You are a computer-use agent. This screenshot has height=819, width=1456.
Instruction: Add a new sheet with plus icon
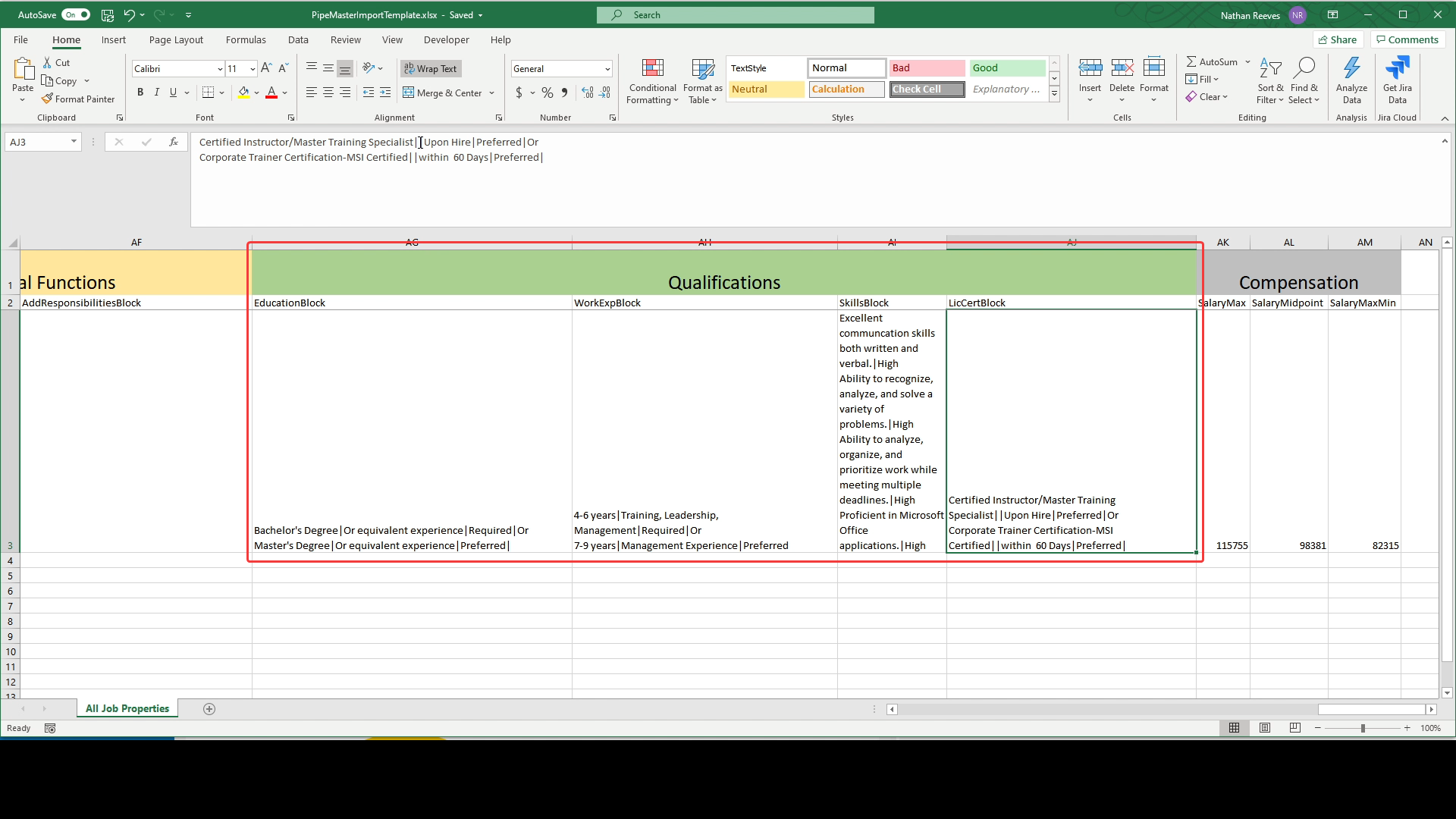209,709
